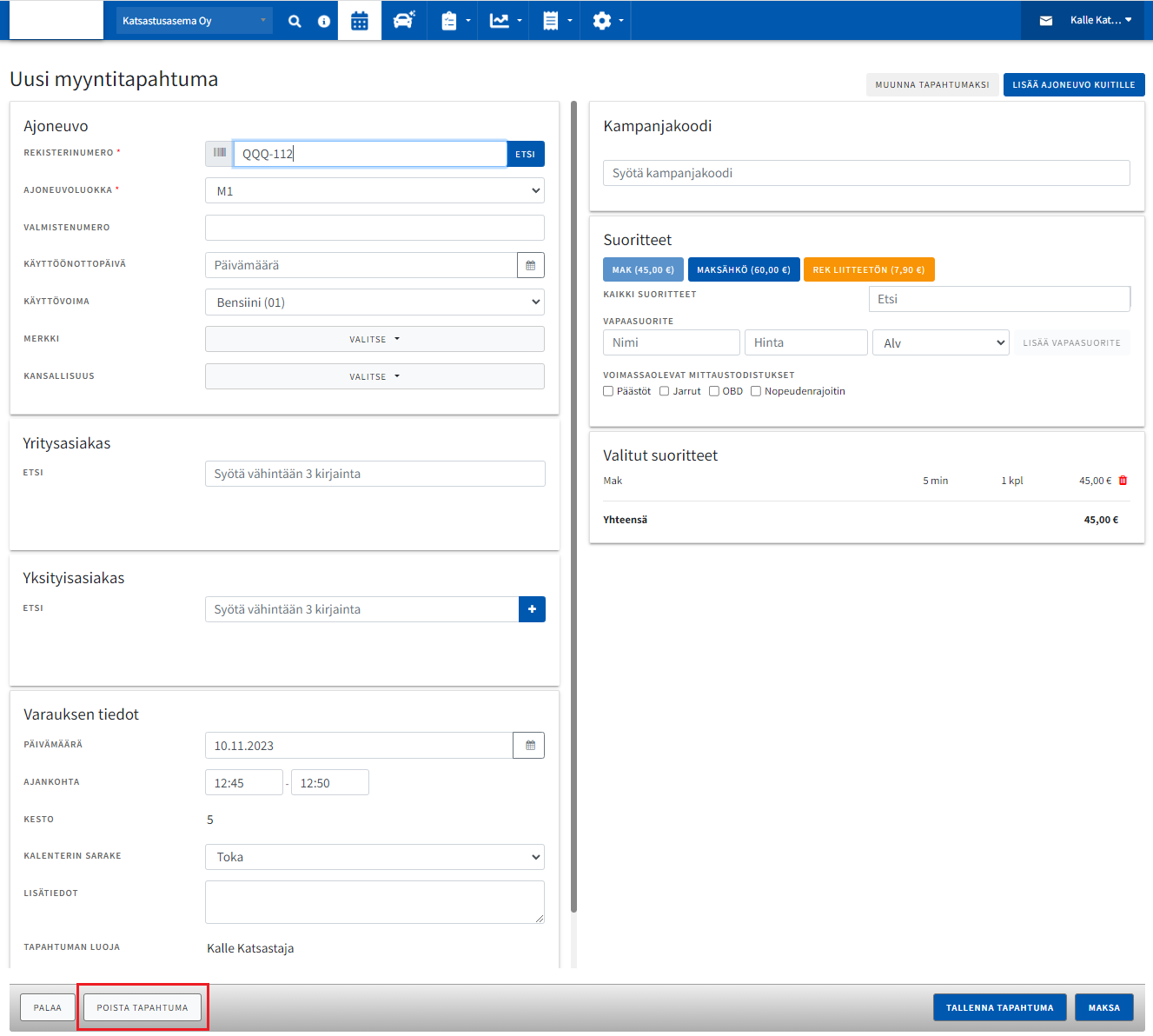Open the Alv dropdown

click(x=941, y=342)
